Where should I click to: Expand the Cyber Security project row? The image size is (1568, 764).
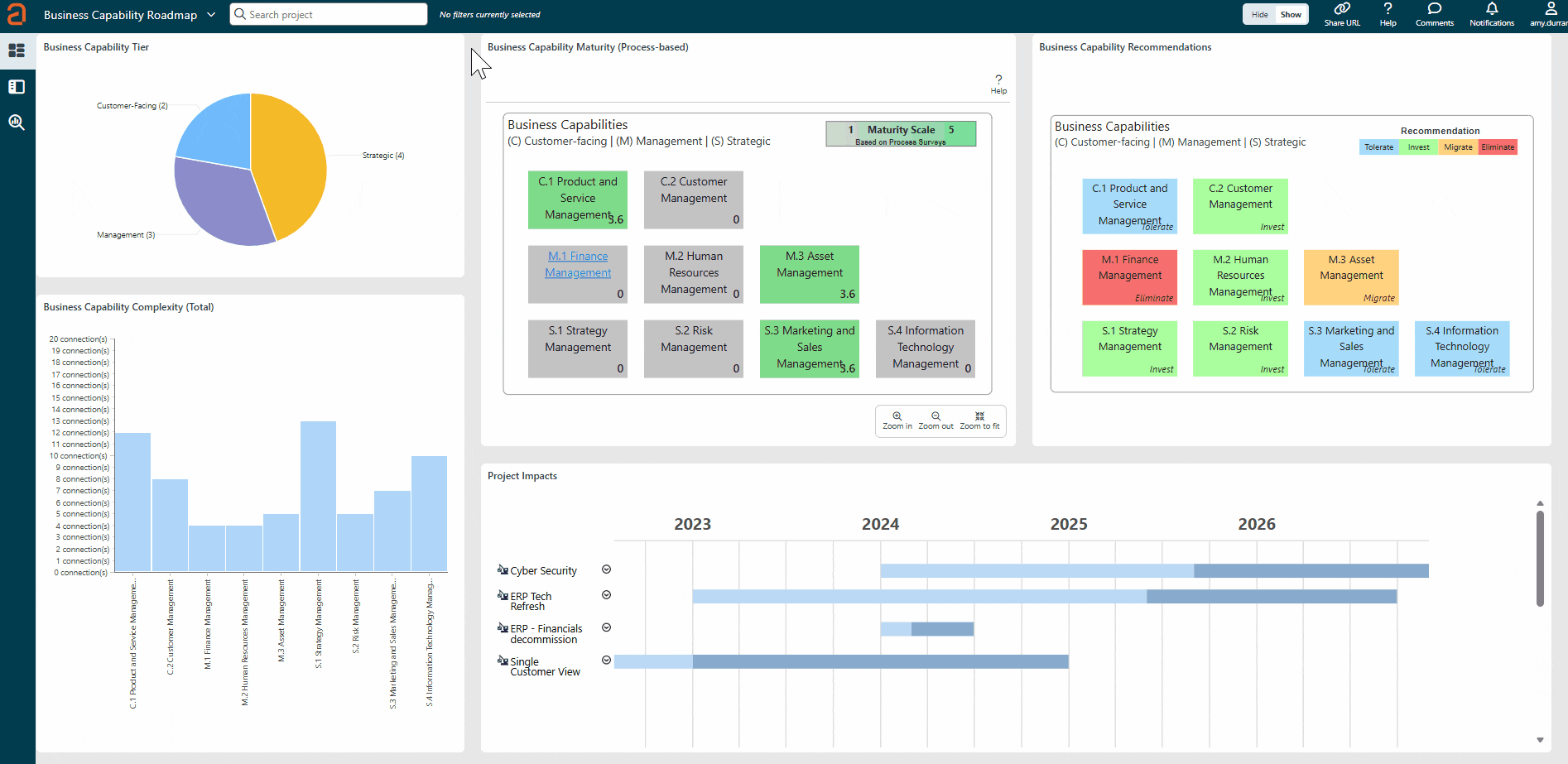tap(606, 569)
